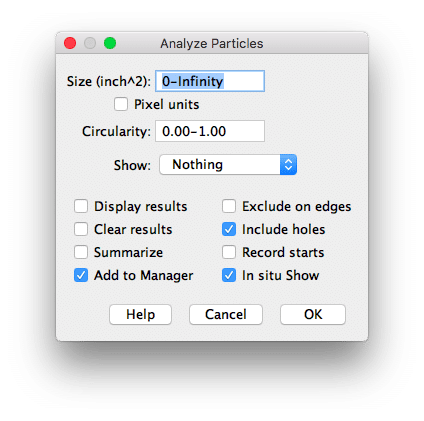This screenshot has height=421, width=424.
Task: Uncheck Add to Manager
Action: (81, 275)
